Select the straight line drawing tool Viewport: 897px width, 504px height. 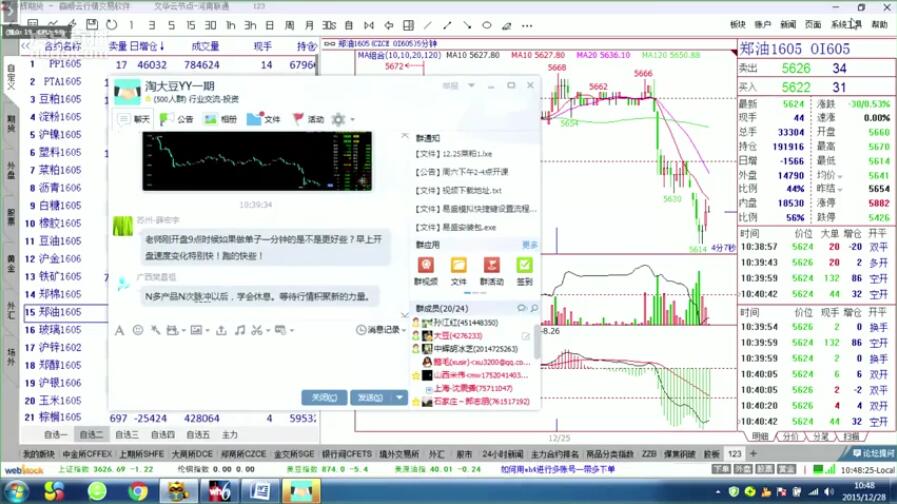428,25
